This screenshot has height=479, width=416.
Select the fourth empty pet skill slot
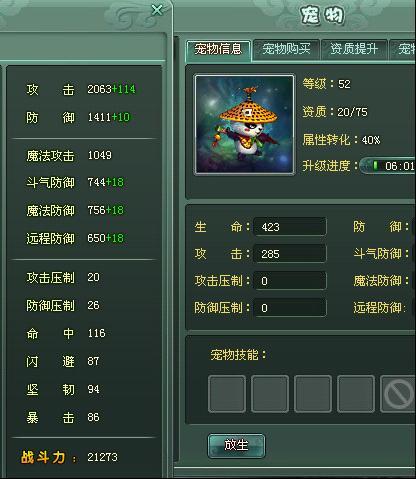(356, 394)
